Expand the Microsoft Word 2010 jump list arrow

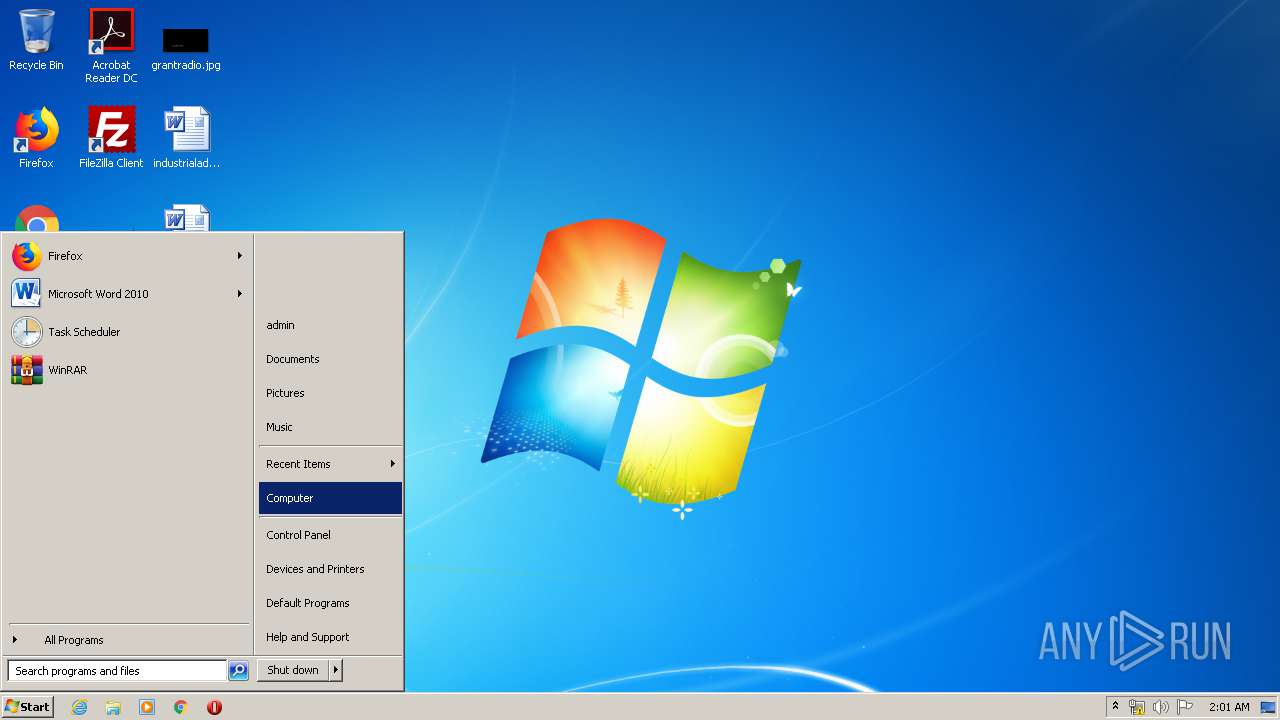[x=240, y=294]
